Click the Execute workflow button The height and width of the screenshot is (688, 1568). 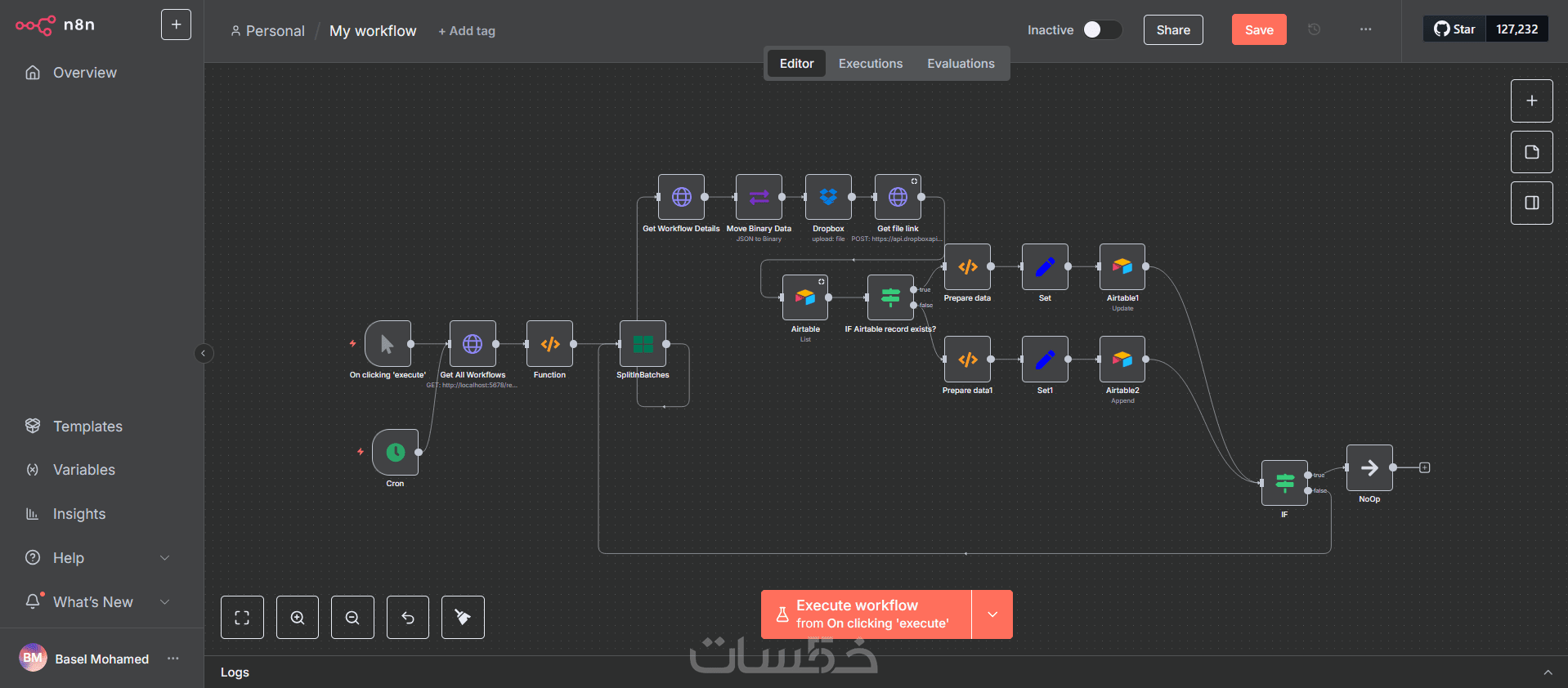pyautogui.click(x=866, y=614)
